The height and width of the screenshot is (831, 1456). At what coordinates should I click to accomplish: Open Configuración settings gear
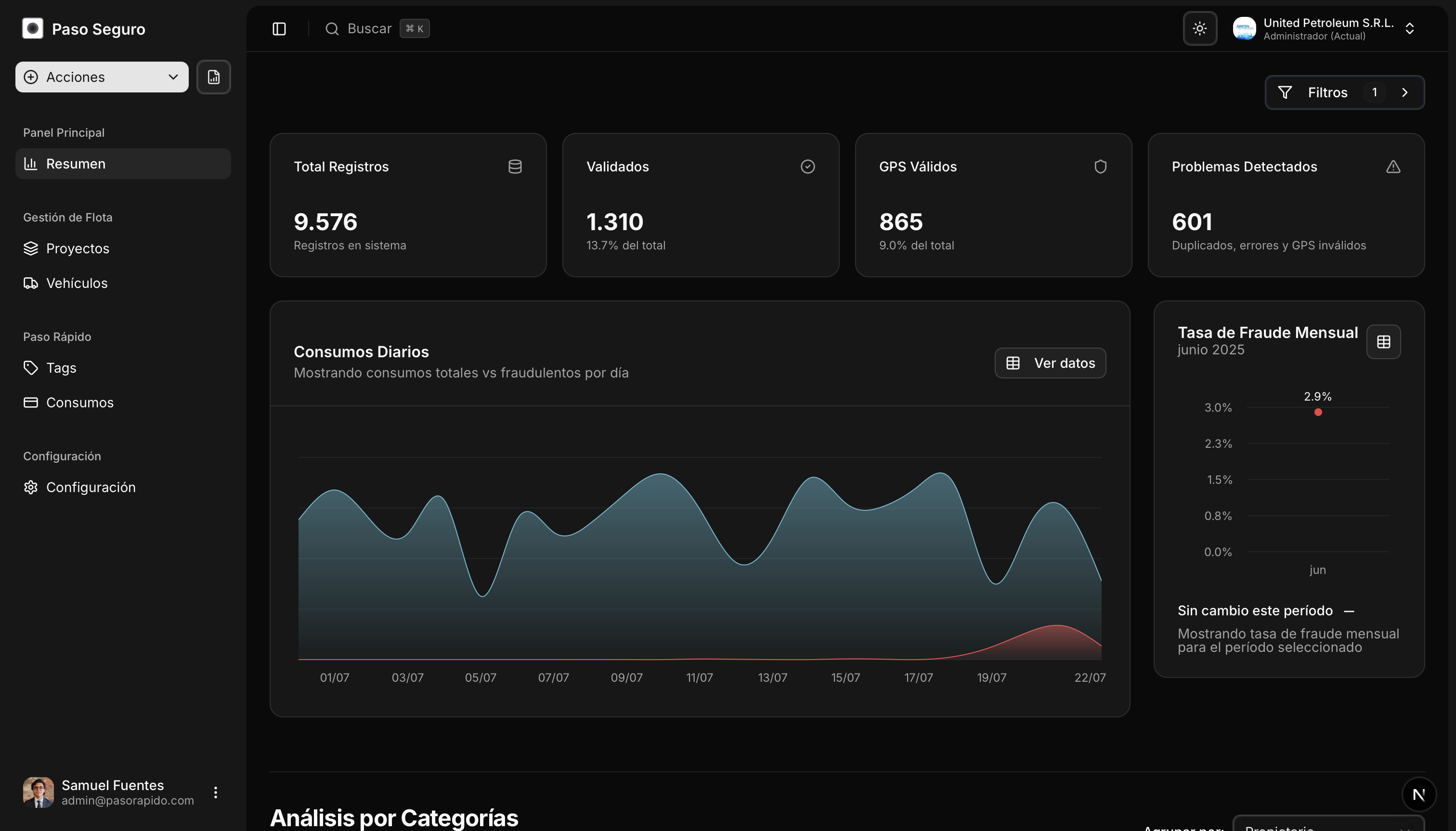coord(31,487)
